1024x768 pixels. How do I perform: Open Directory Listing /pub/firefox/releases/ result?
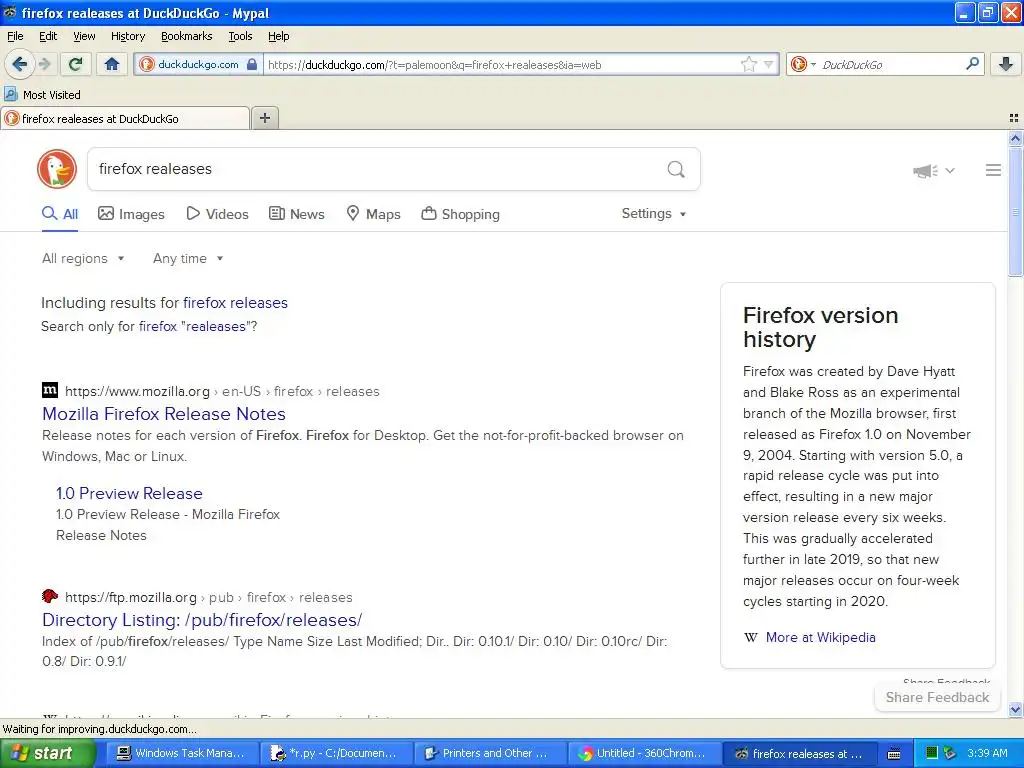point(202,620)
